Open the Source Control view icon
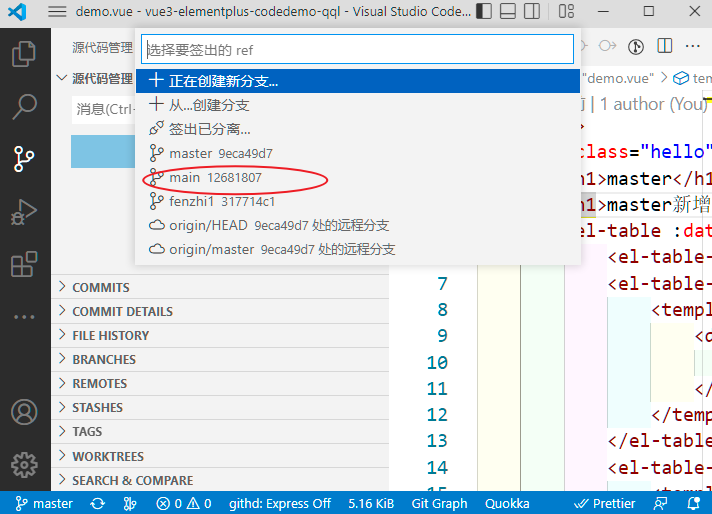 click(24, 159)
